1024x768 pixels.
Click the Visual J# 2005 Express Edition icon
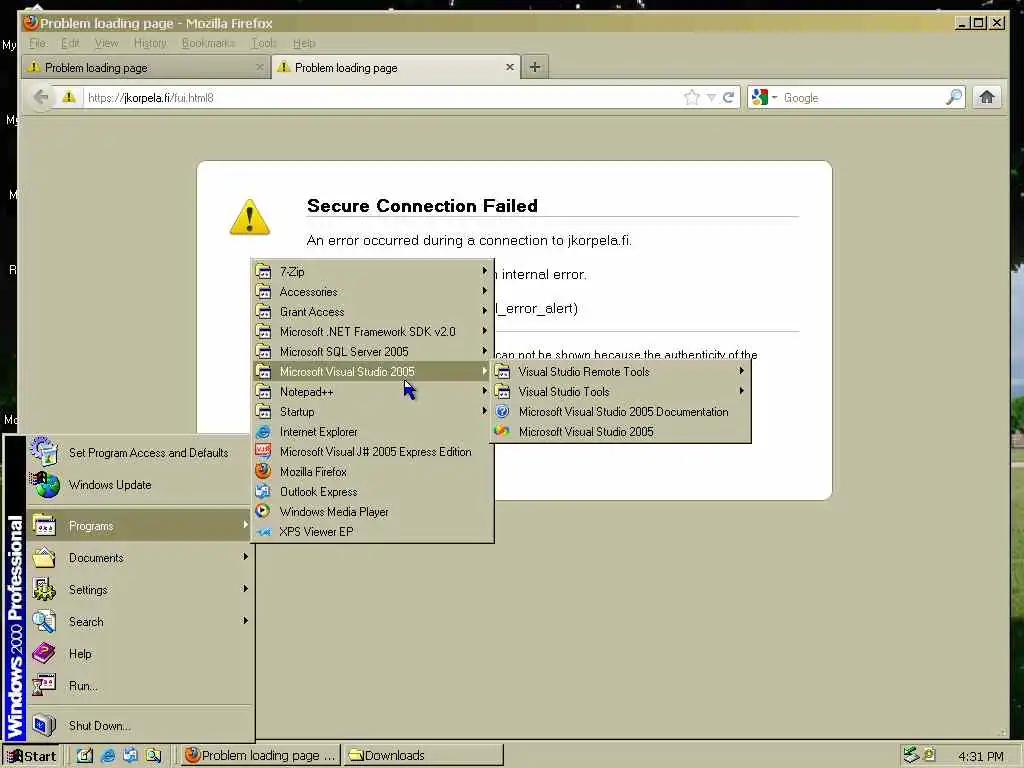(263, 451)
